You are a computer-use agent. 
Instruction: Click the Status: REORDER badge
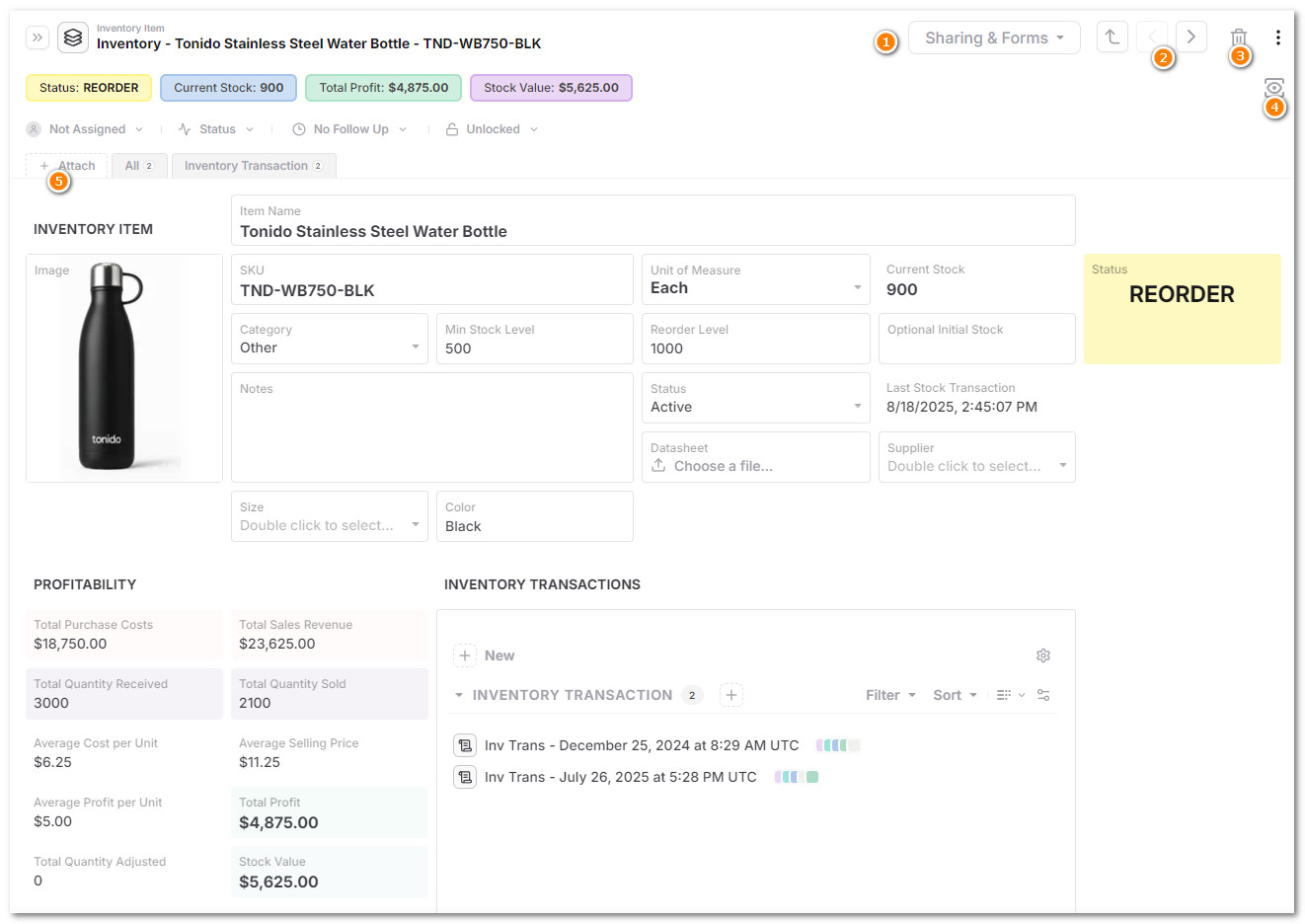pyautogui.click(x=89, y=88)
